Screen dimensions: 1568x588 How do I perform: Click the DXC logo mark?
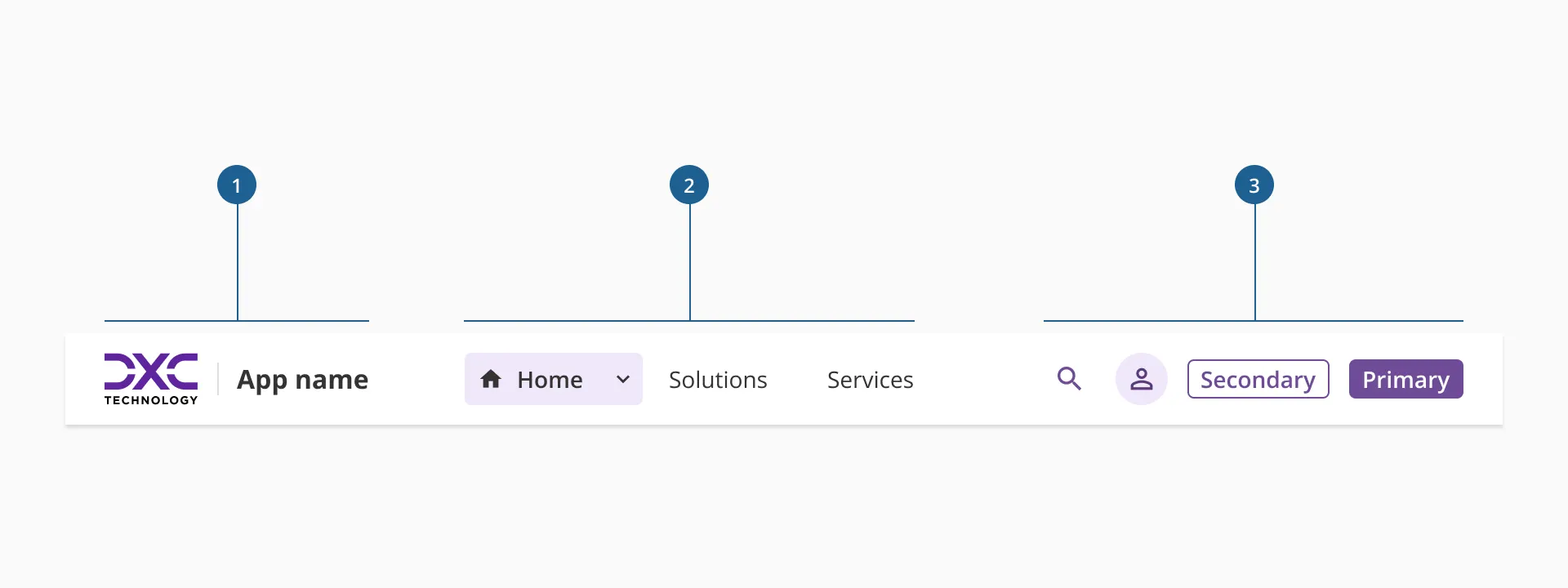pyautogui.click(x=151, y=371)
